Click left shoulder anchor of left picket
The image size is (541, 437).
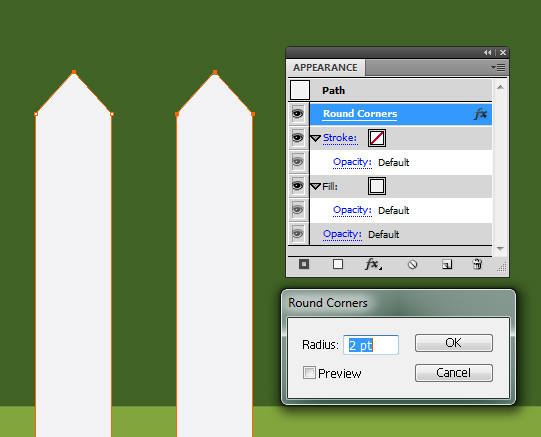[x=36, y=114]
